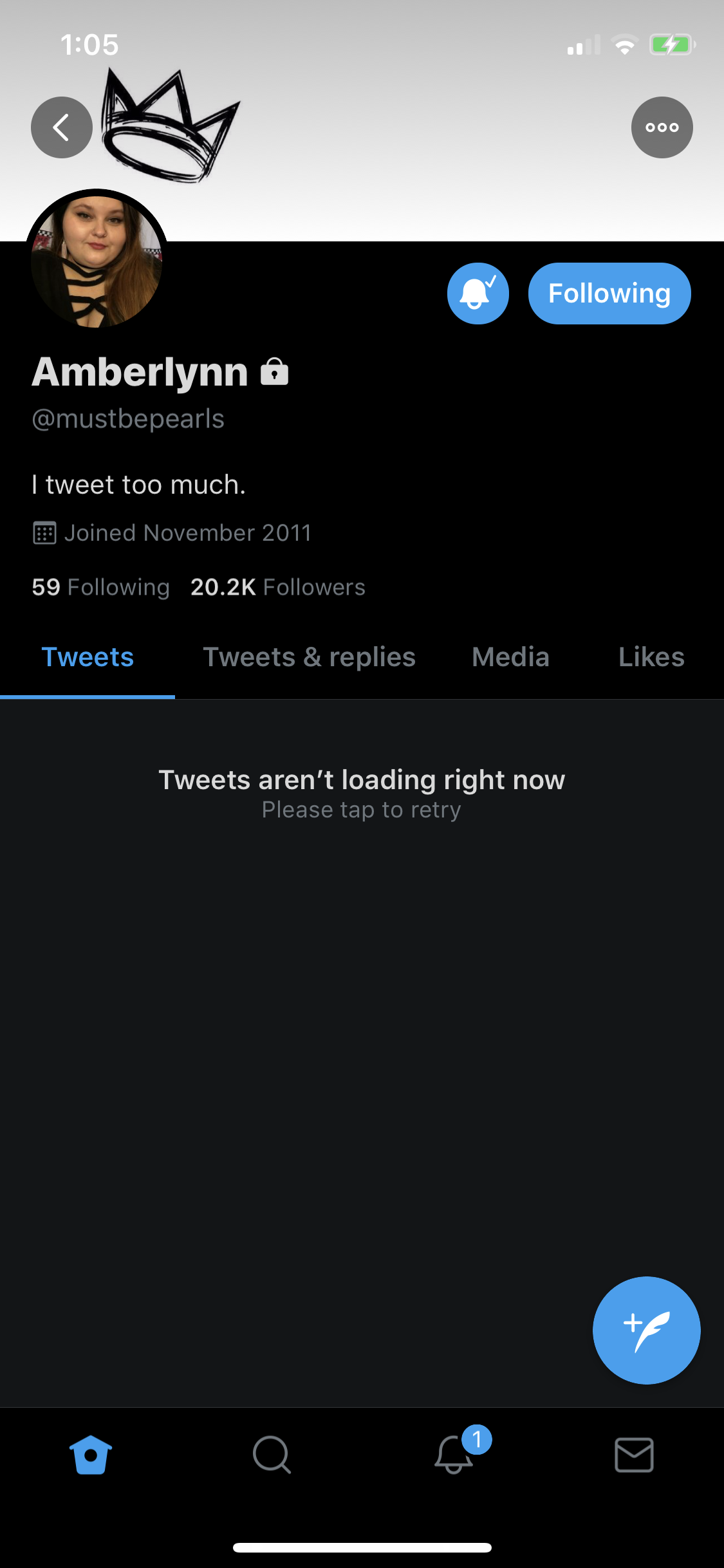
Task: Switch to Tweets & replies tab
Action: pos(310,658)
